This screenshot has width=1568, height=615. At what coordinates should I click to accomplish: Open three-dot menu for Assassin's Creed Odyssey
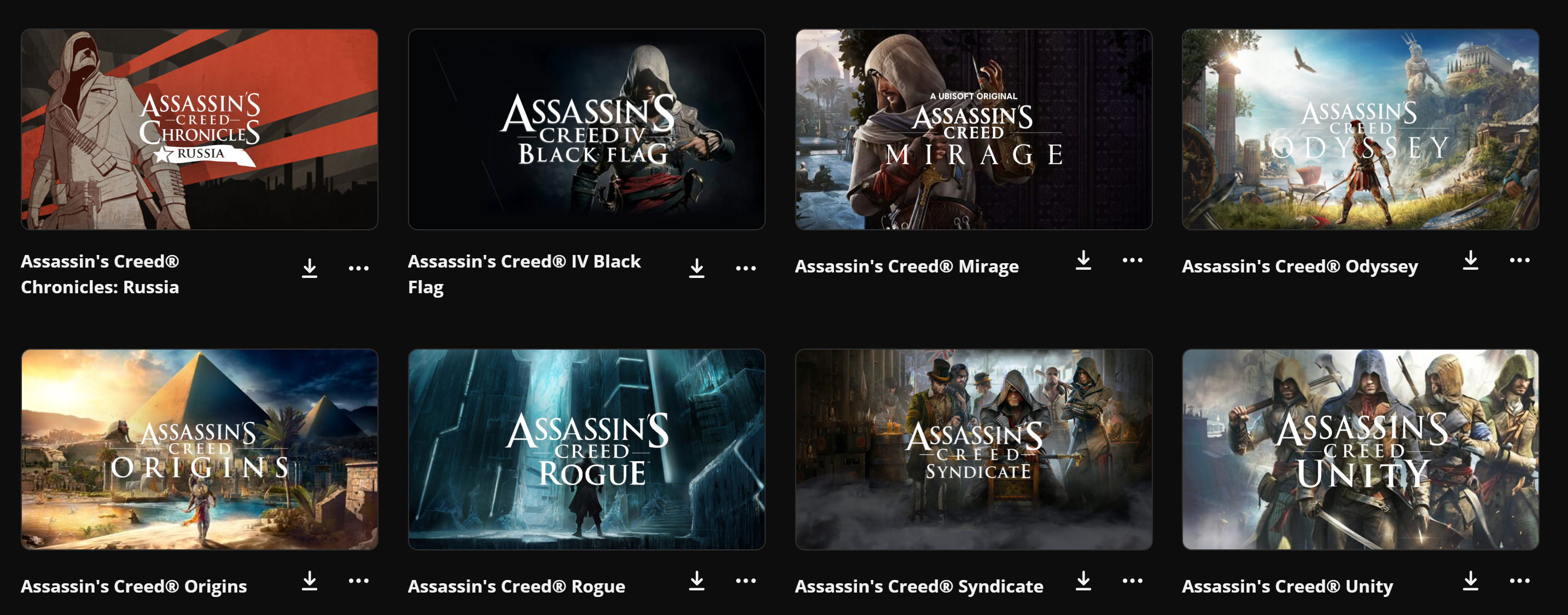click(1519, 260)
